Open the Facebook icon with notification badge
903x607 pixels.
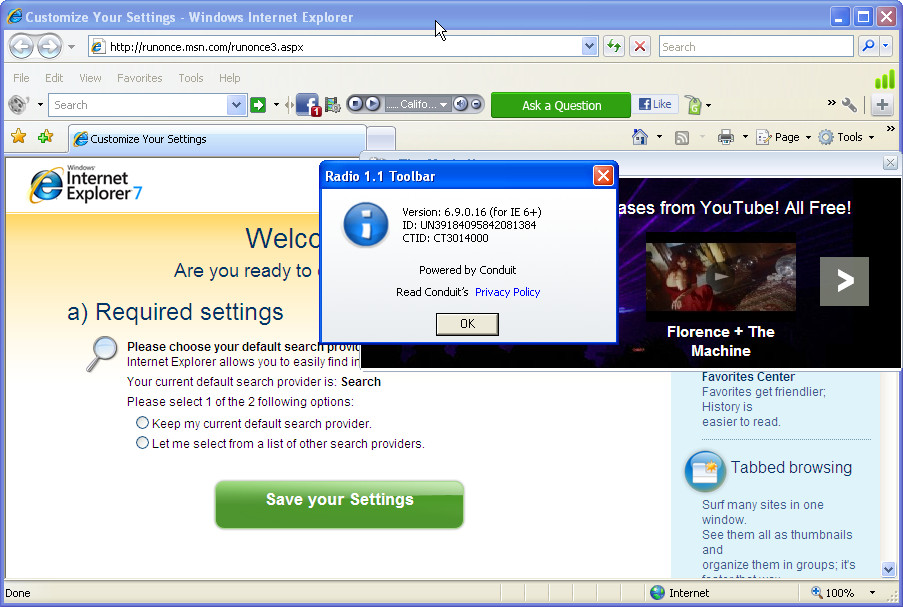(x=308, y=105)
